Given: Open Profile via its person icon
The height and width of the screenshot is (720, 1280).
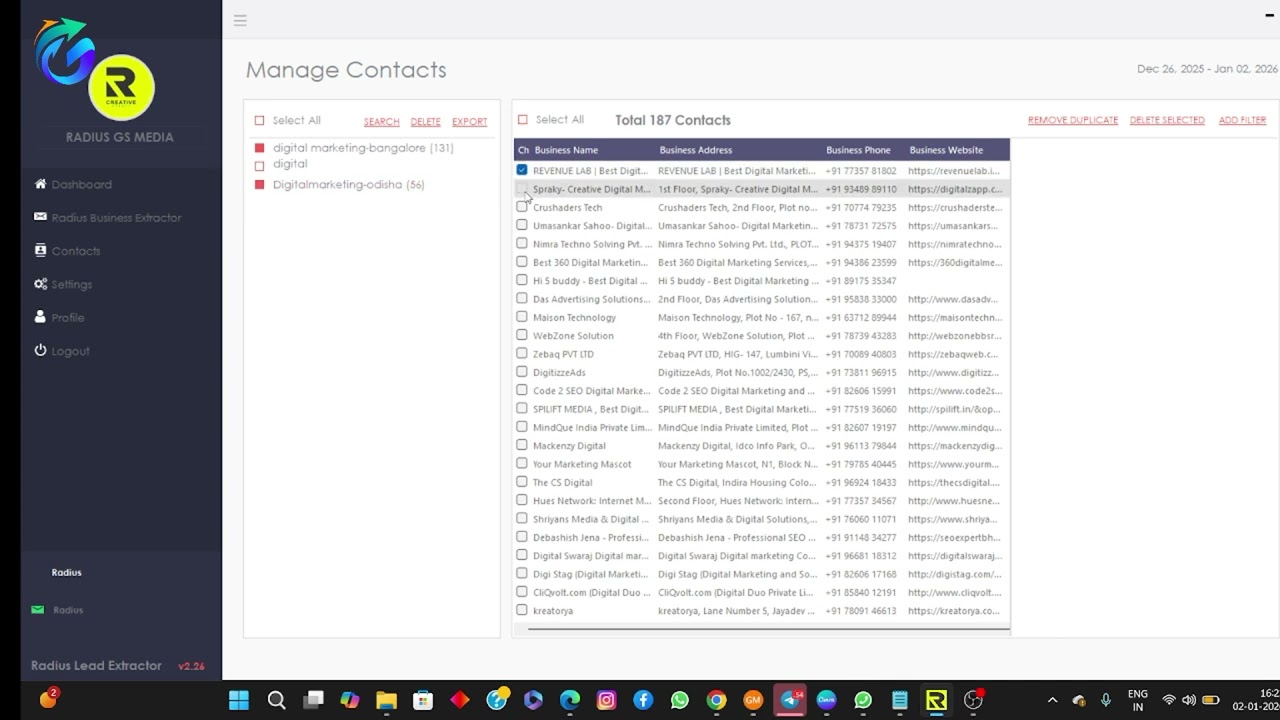Looking at the screenshot, I should pos(40,317).
